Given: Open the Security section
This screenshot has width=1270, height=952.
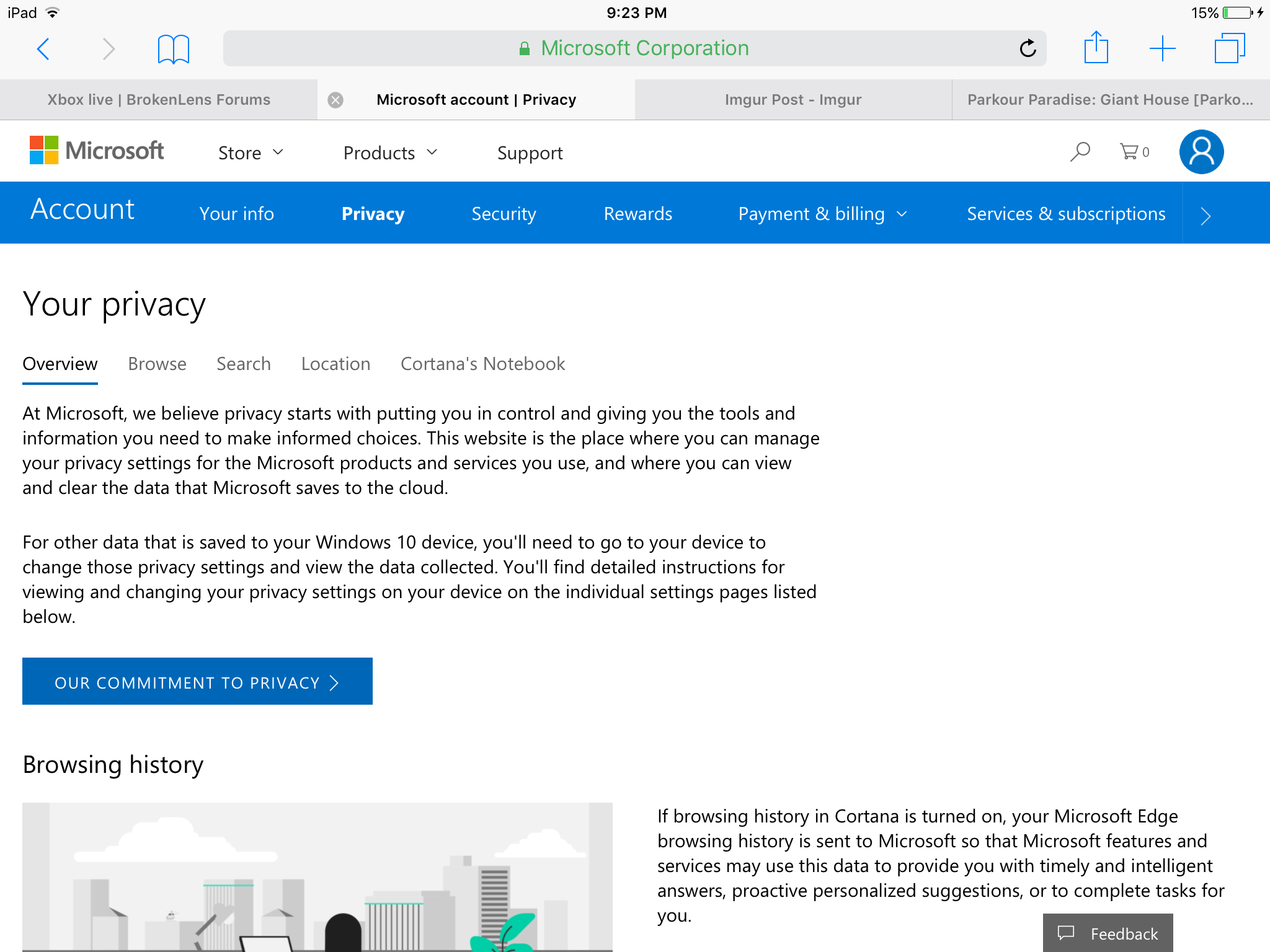Looking at the screenshot, I should pyautogui.click(x=504, y=214).
